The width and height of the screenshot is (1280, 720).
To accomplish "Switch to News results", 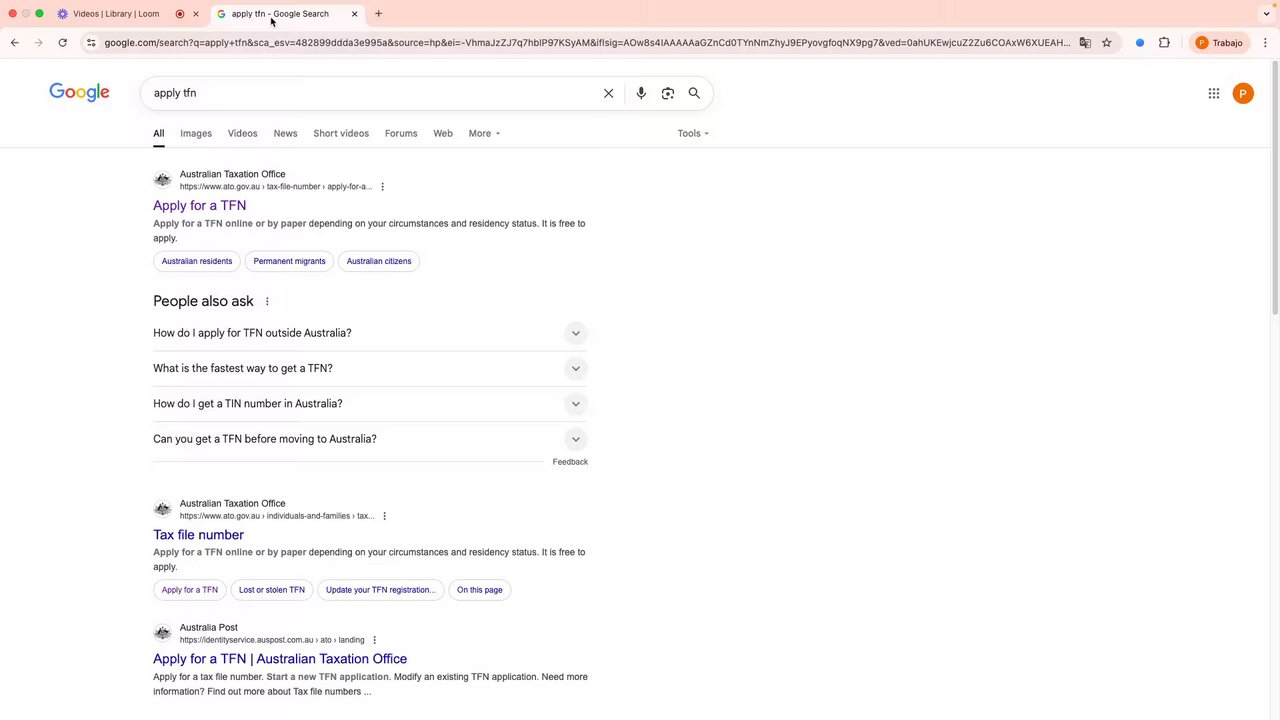I will pos(285,133).
